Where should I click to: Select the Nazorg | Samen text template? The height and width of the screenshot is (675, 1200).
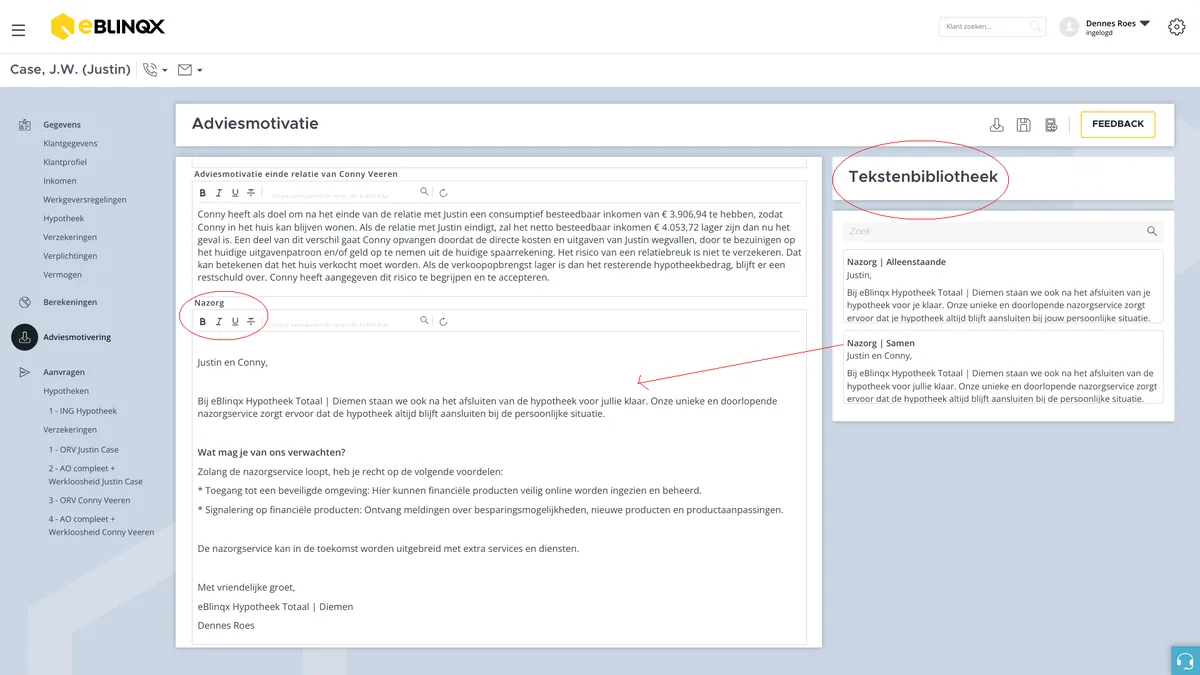[x=1003, y=367]
